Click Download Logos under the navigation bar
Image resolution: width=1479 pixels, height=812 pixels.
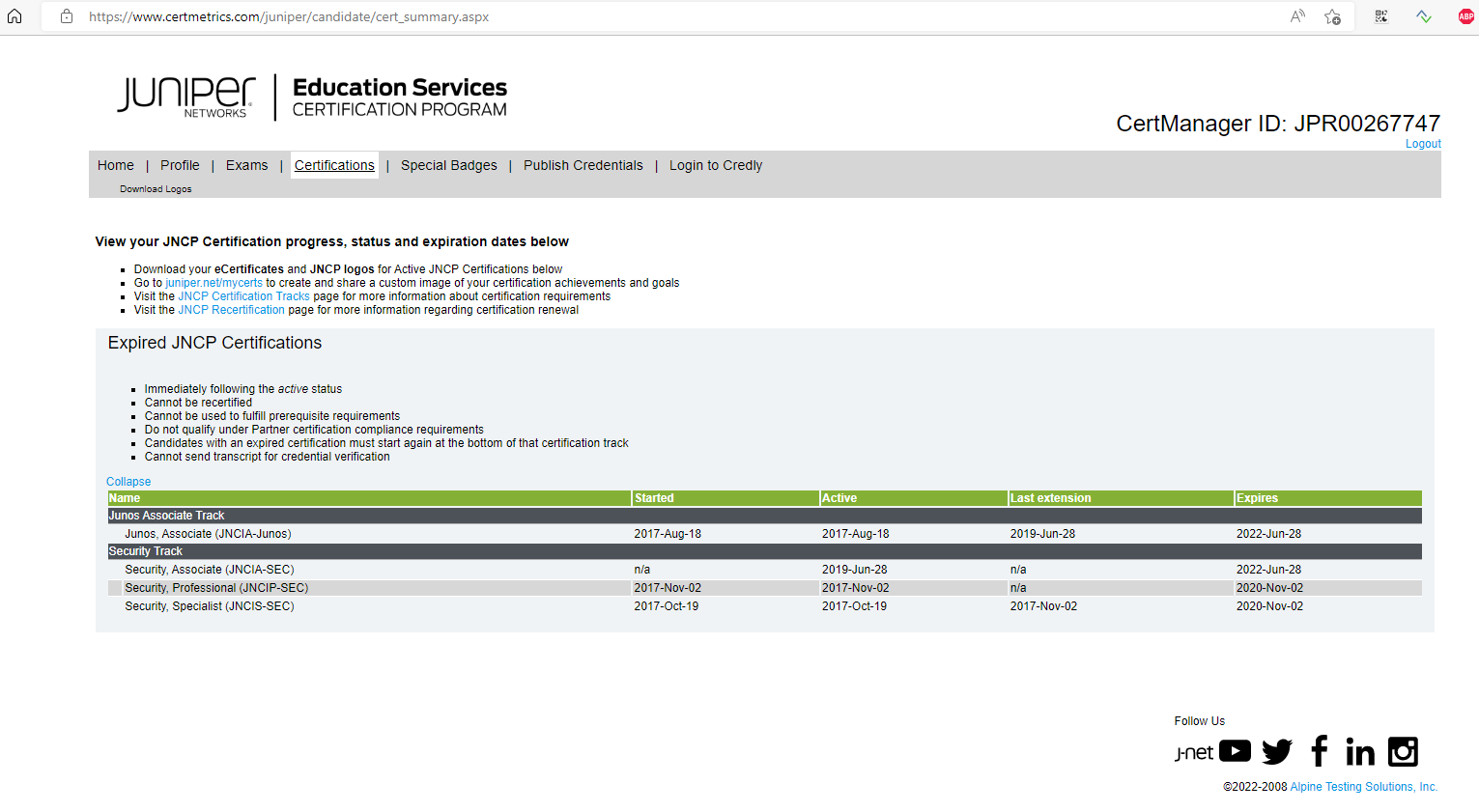(x=156, y=189)
